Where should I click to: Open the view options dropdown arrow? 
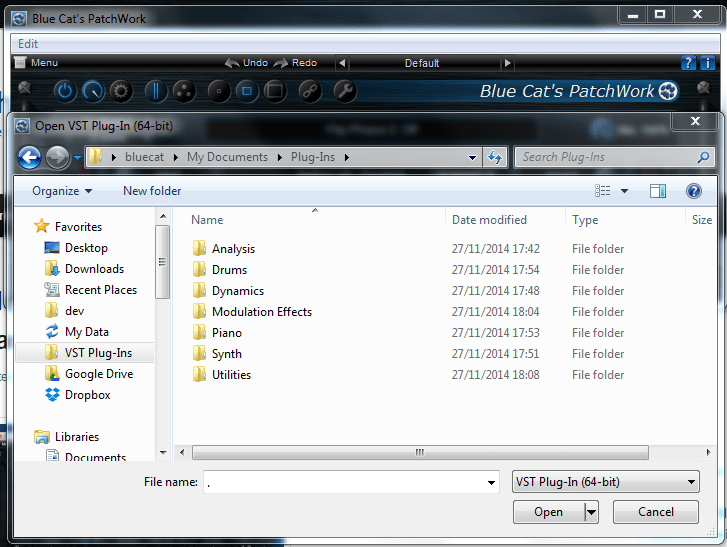pos(624,191)
